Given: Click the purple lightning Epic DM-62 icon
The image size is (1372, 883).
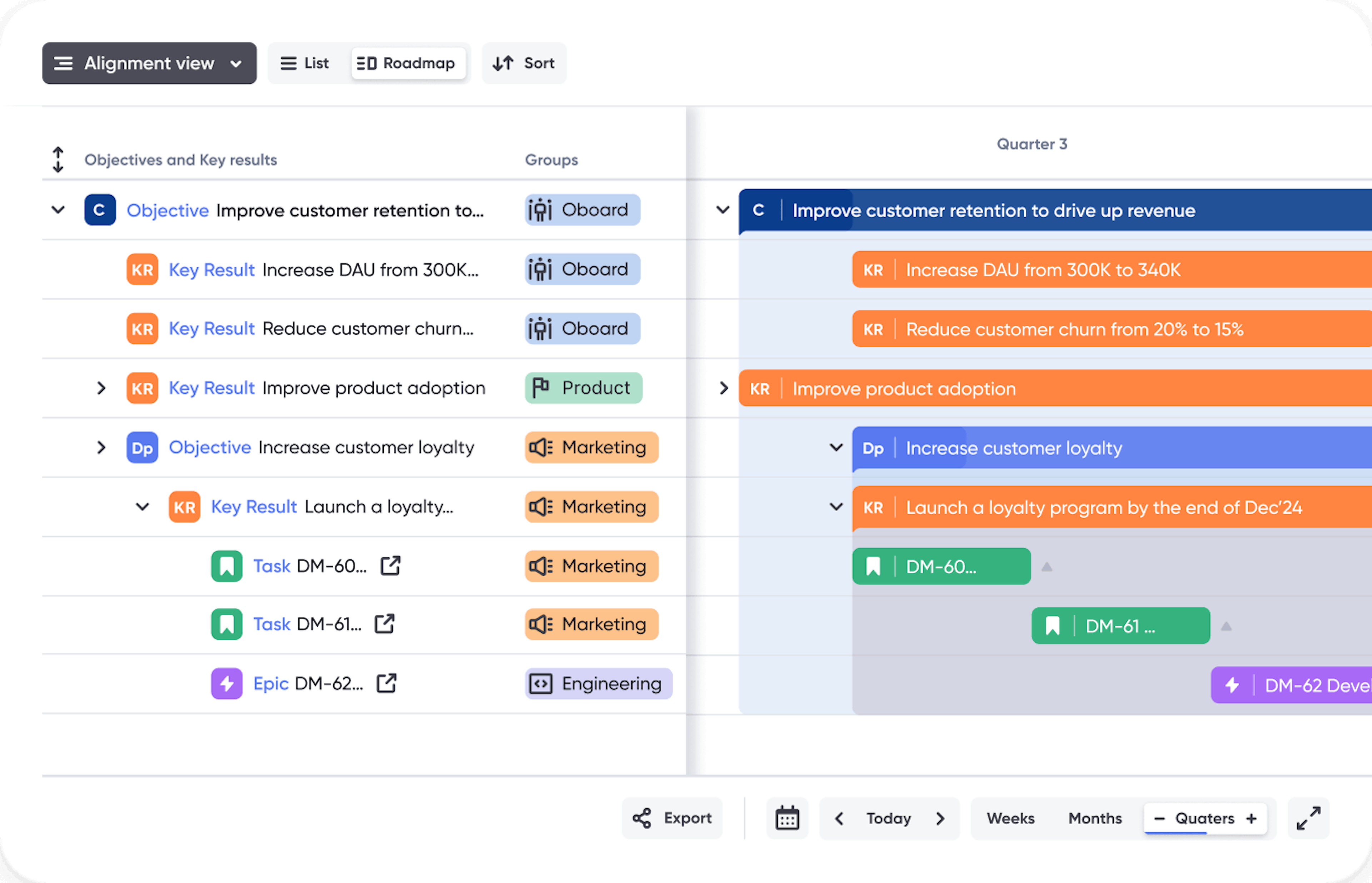Looking at the screenshot, I should (x=227, y=684).
